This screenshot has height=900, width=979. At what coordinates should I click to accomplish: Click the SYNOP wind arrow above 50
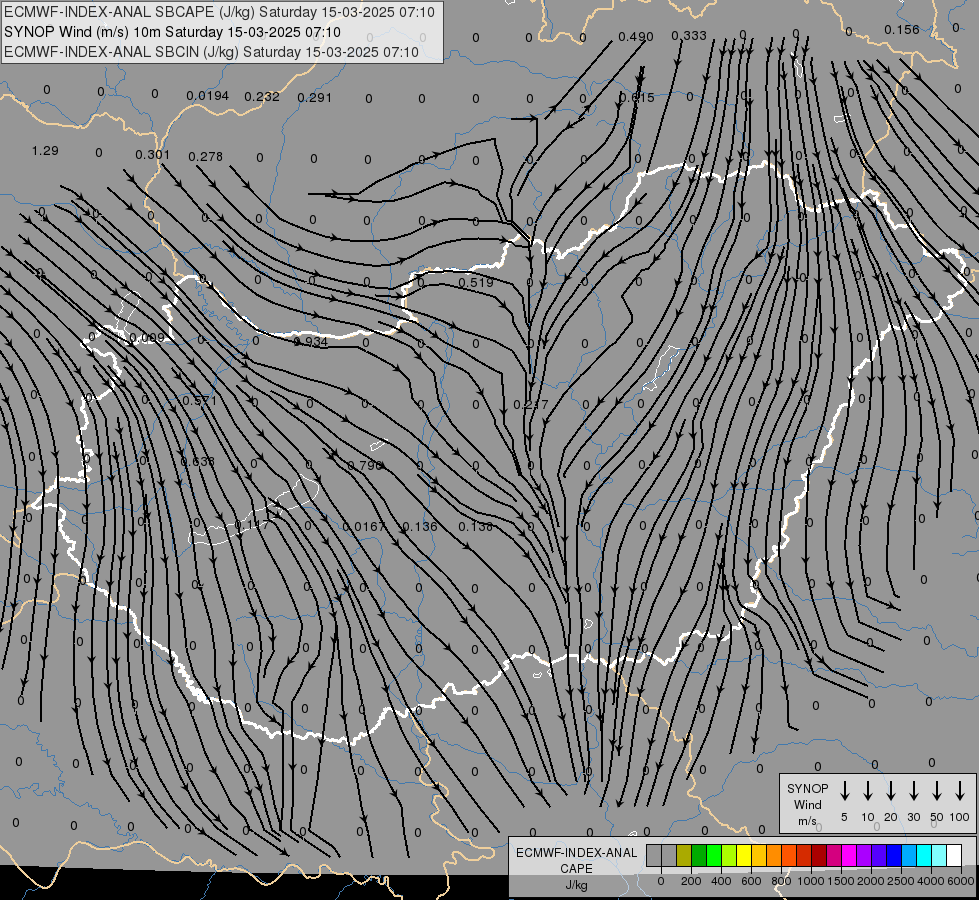[x=937, y=791]
